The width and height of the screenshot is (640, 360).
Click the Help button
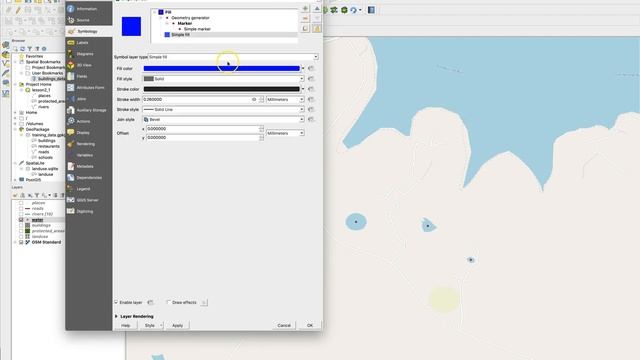[x=126, y=325]
